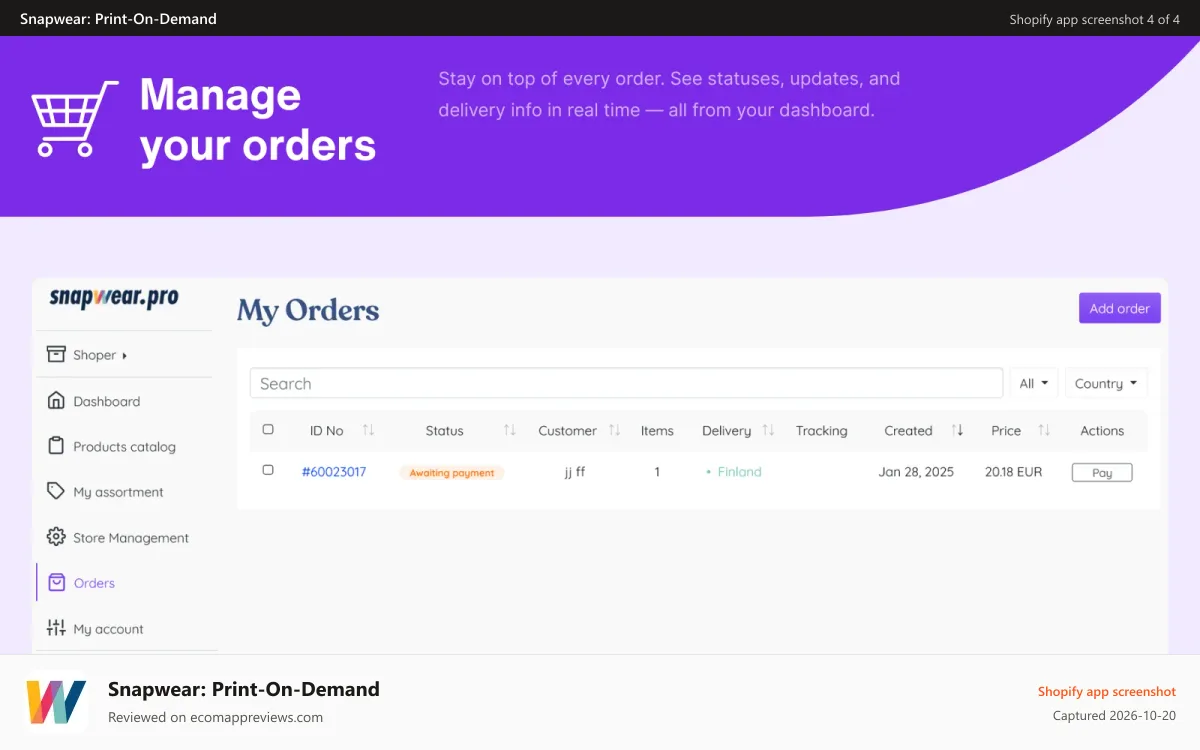This screenshot has width=1200, height=750.
Task: Click the snapwear.pro logo
Action: point(114,298)
